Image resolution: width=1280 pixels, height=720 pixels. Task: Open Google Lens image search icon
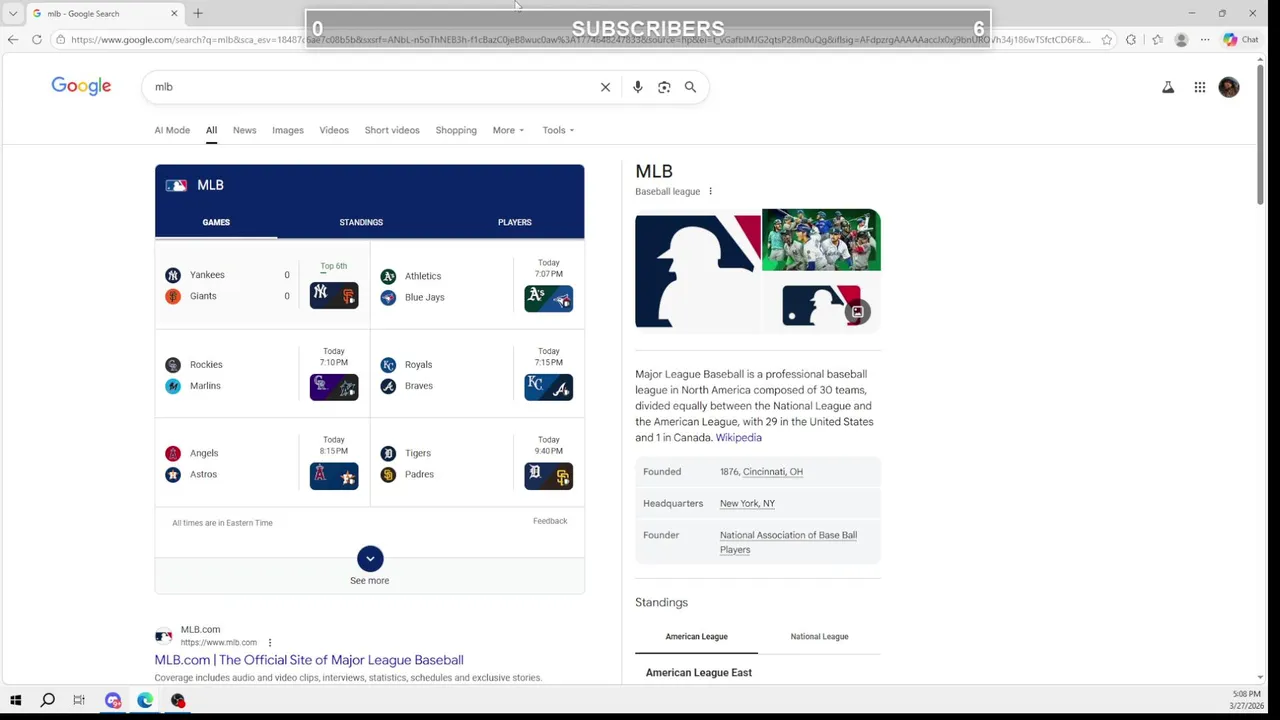coord(664,87)
